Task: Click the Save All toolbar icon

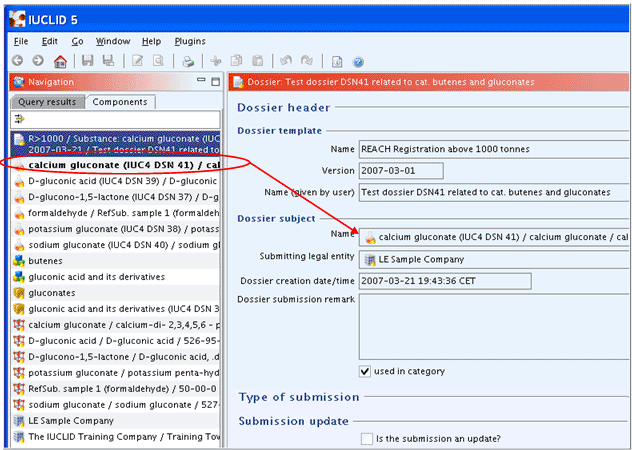Action: click(x=108, y=61)
